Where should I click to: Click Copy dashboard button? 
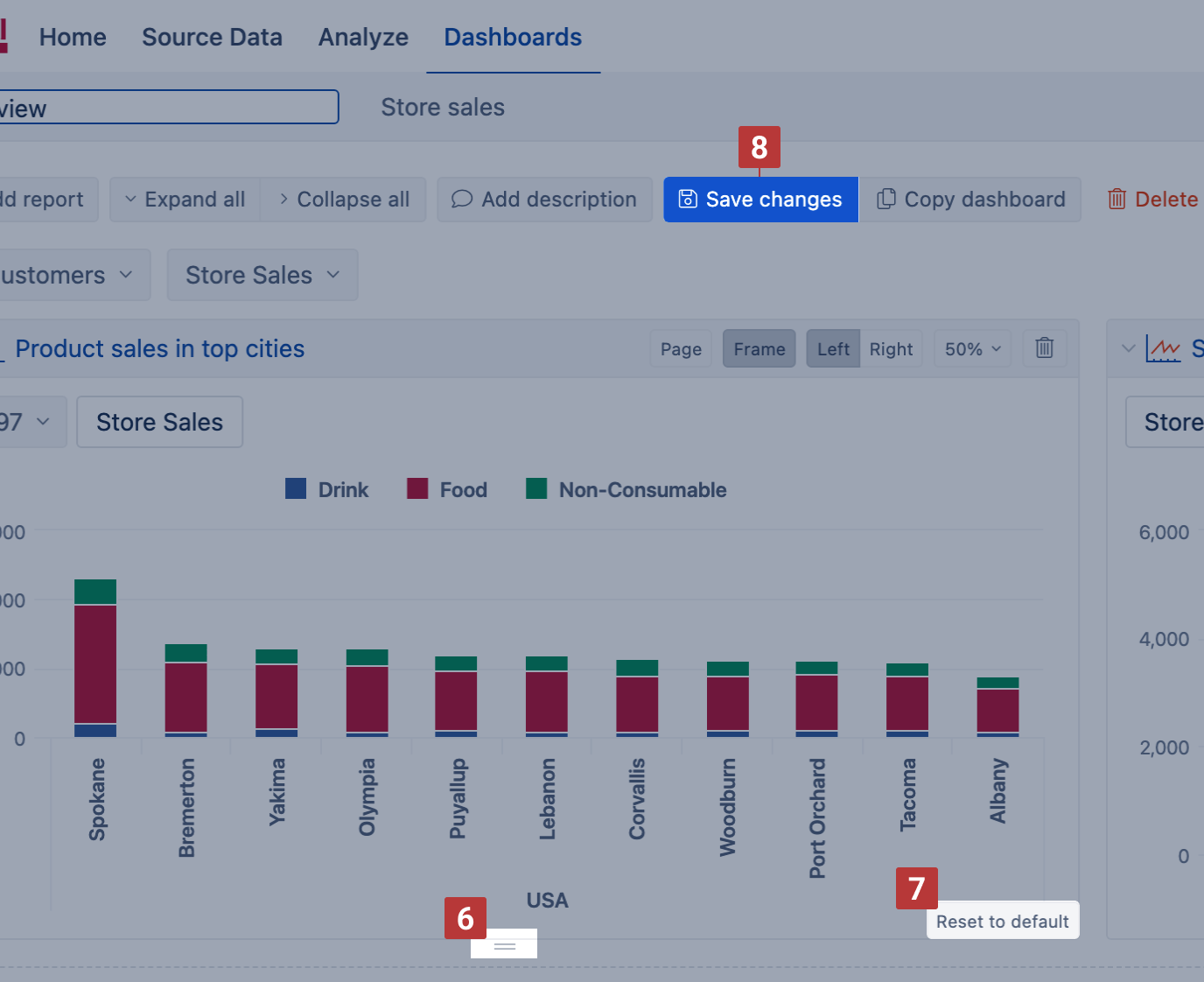[970, 200]
